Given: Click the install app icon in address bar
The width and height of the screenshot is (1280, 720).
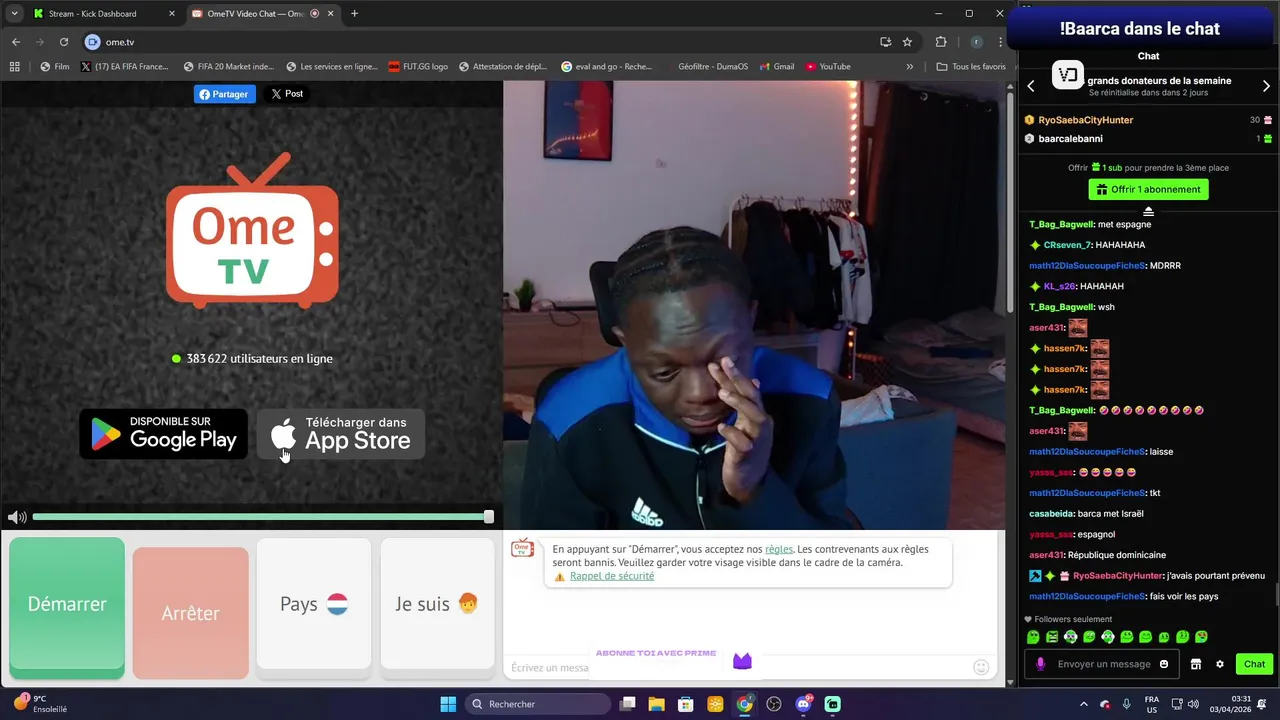Looking at the screenshot, I should (x=885, y=42).
